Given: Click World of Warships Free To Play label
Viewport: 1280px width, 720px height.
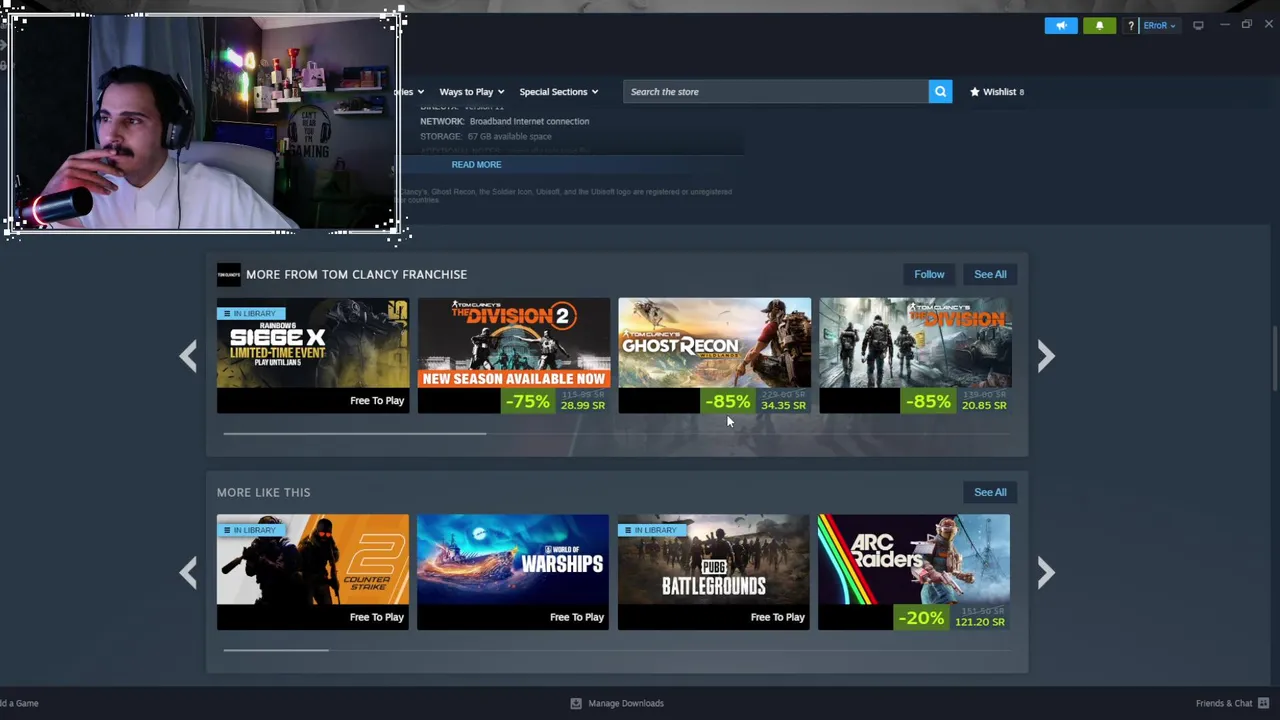Looking at the screenshot, I should point(577,617).
